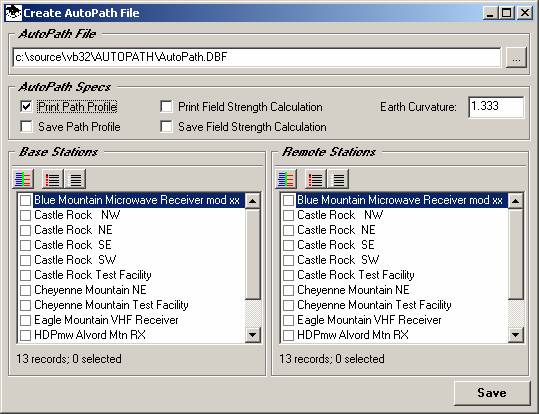Click the red-bulleted select-all icon in Remote Stations

pyautogui.click(x=316, y=179)
